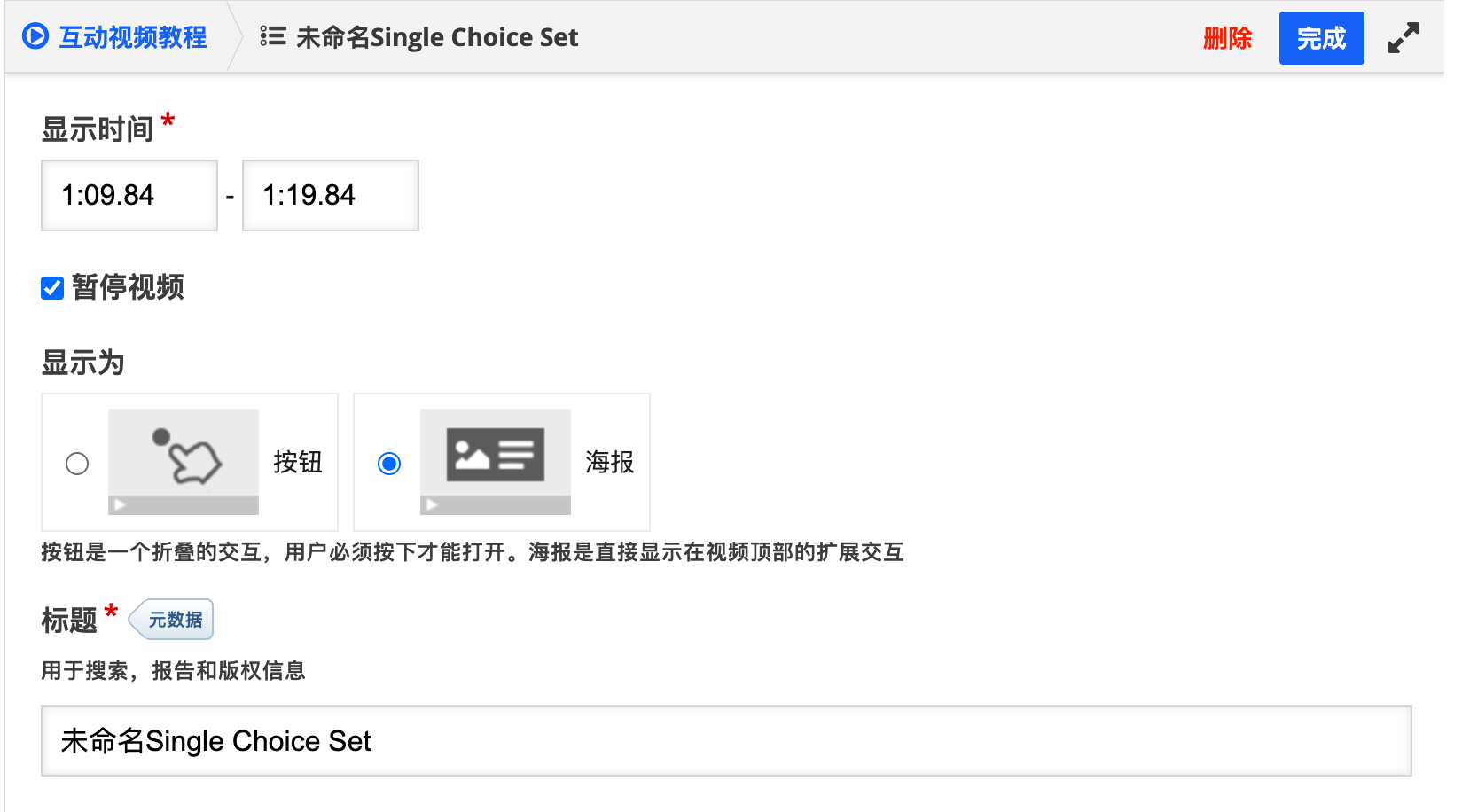Click the button display mode thumbnail image
This screenshot has width=1470, height=812.
coord(184,461)
